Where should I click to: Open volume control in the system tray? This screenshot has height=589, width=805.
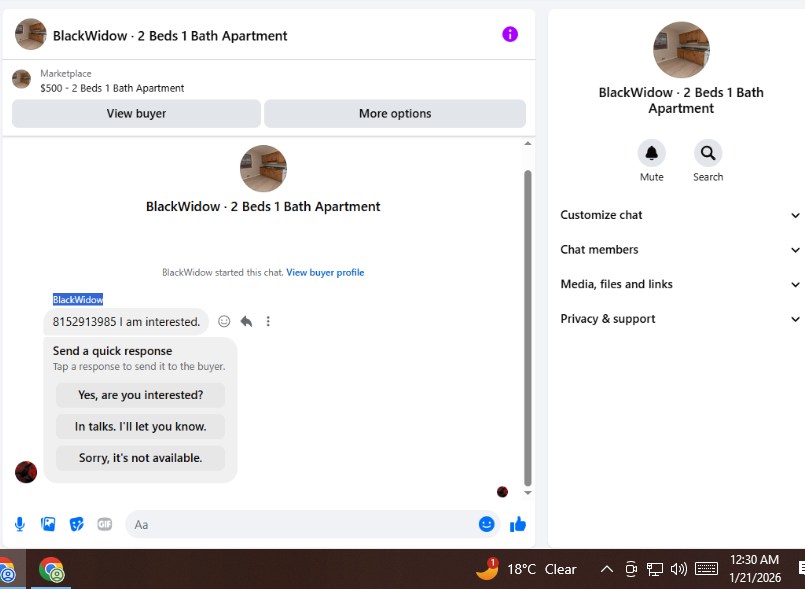click(x=679, y=569)
